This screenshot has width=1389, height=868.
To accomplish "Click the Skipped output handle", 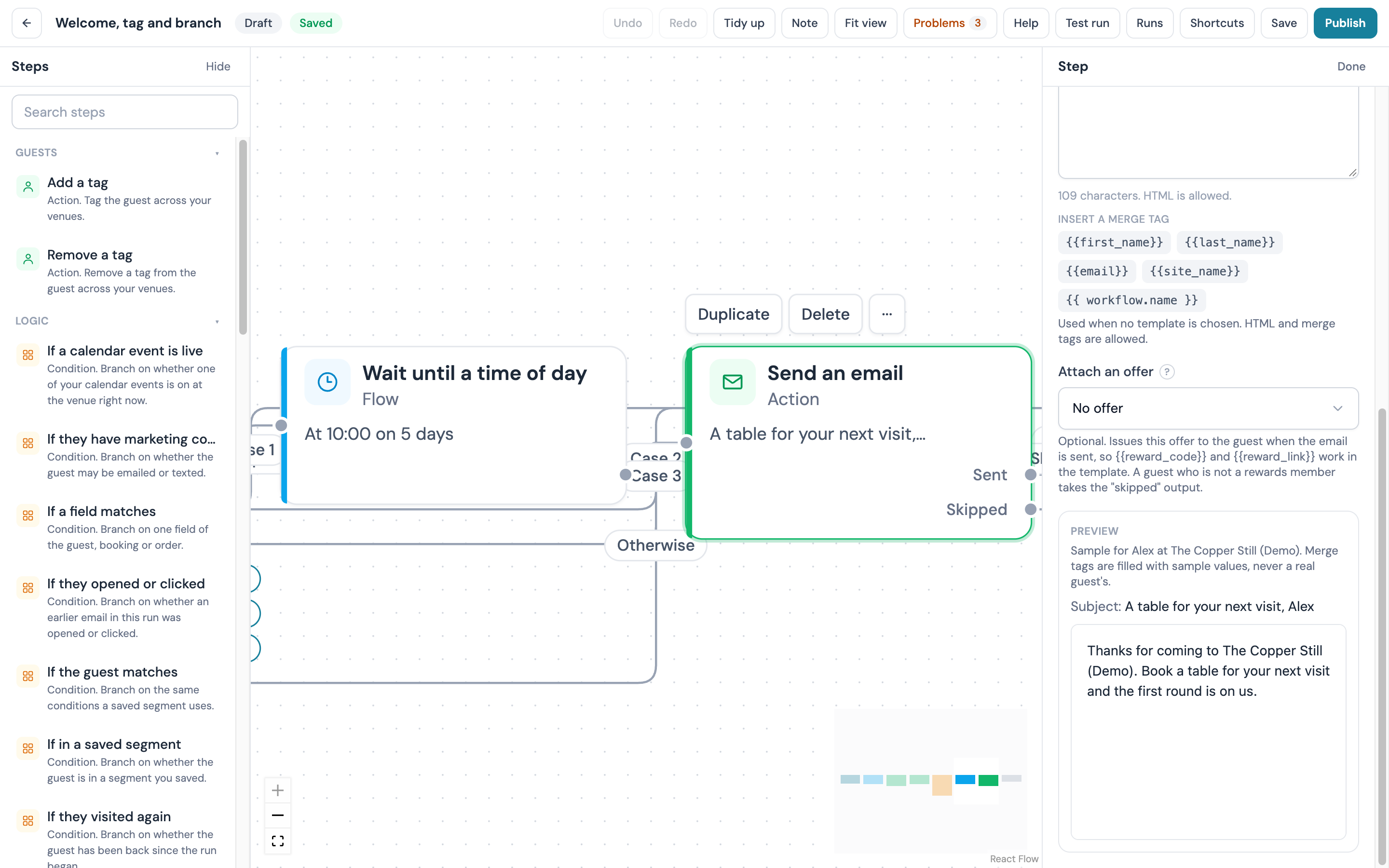I will pos(1031,509).
